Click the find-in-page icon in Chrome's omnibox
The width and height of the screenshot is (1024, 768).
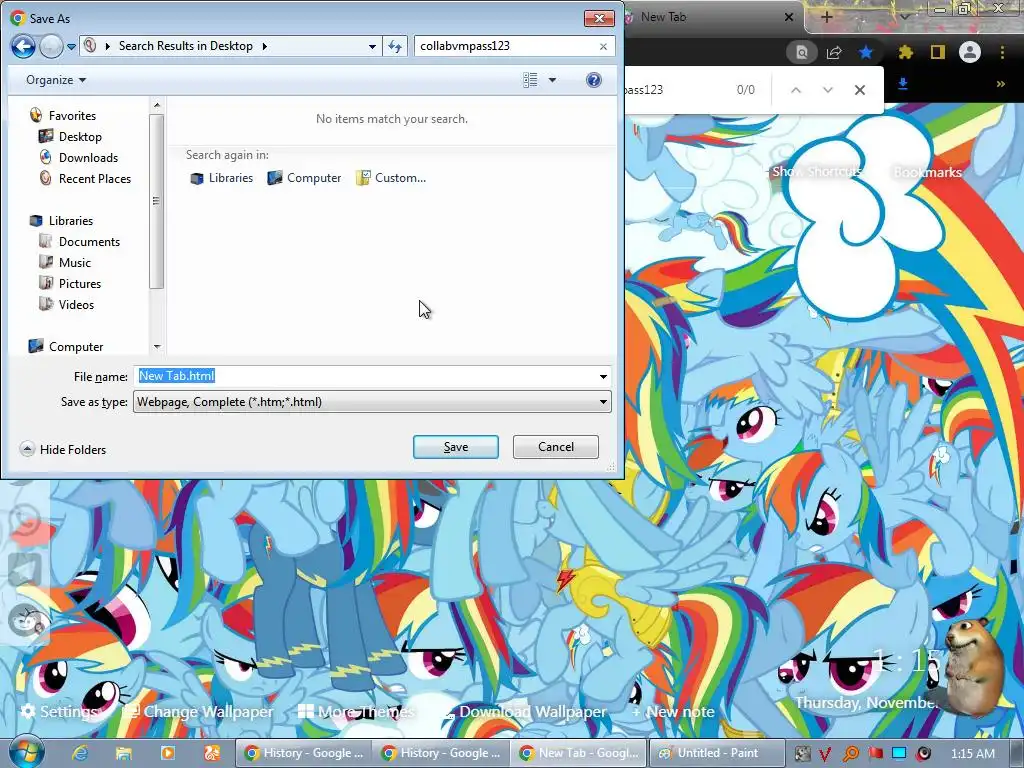(801, 52)
